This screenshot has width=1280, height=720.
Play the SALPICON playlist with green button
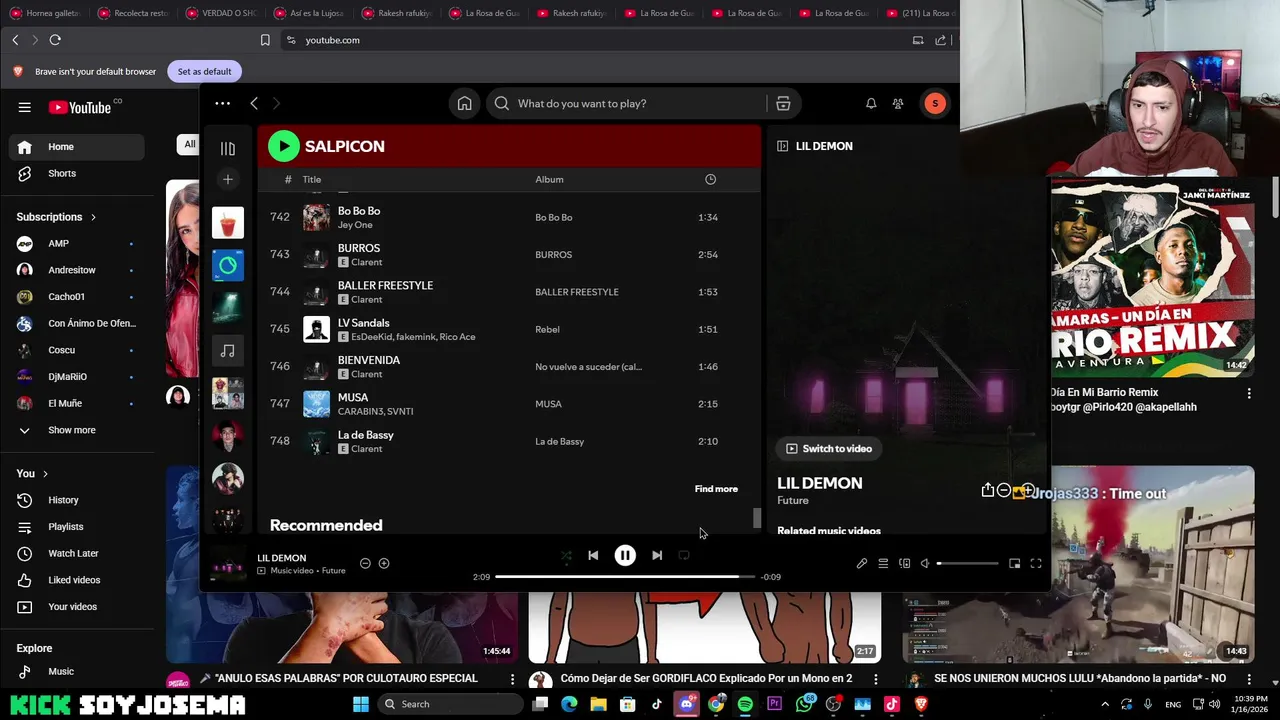284,146
